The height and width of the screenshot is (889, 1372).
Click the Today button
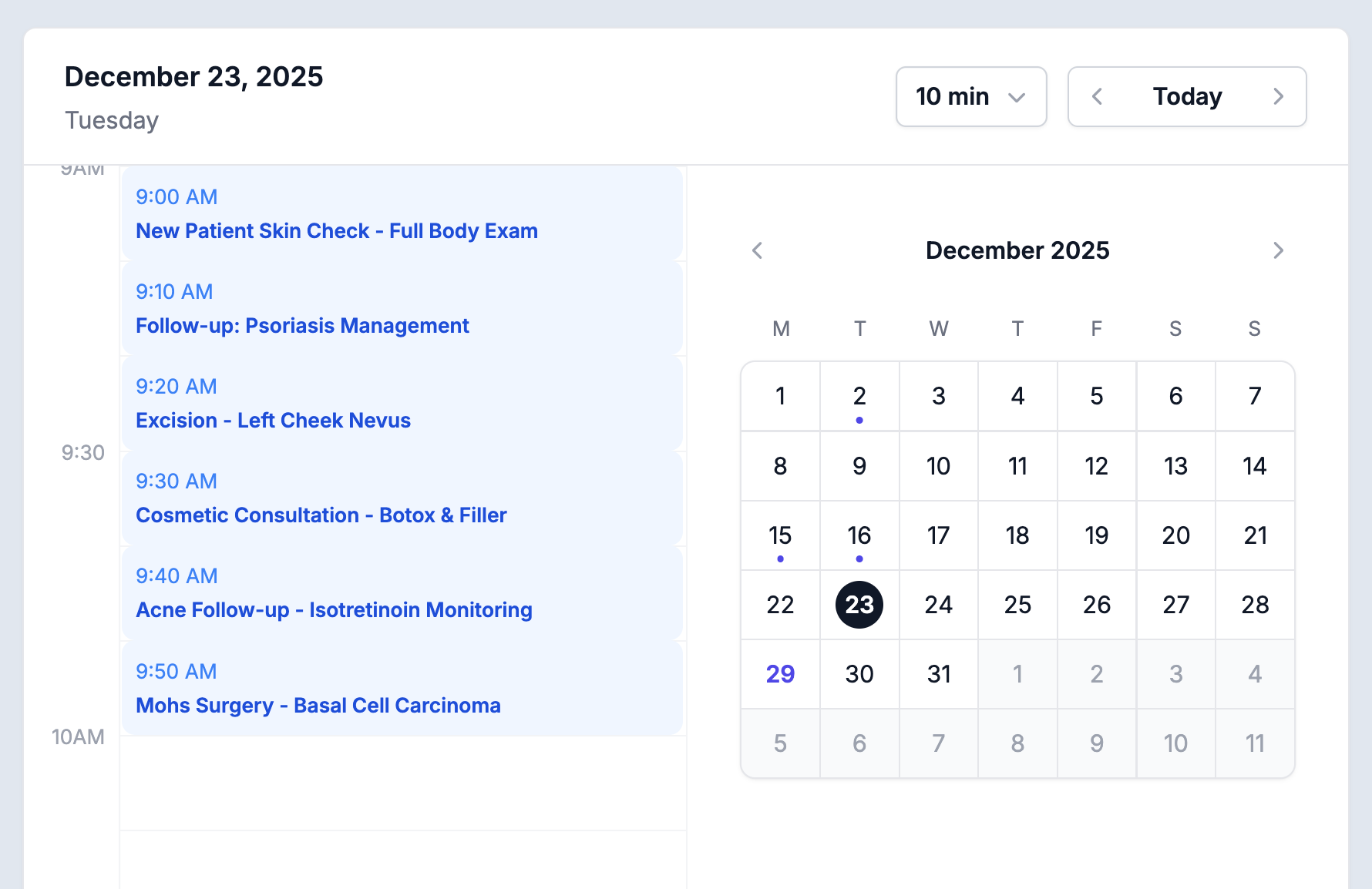click(1187, 96)
